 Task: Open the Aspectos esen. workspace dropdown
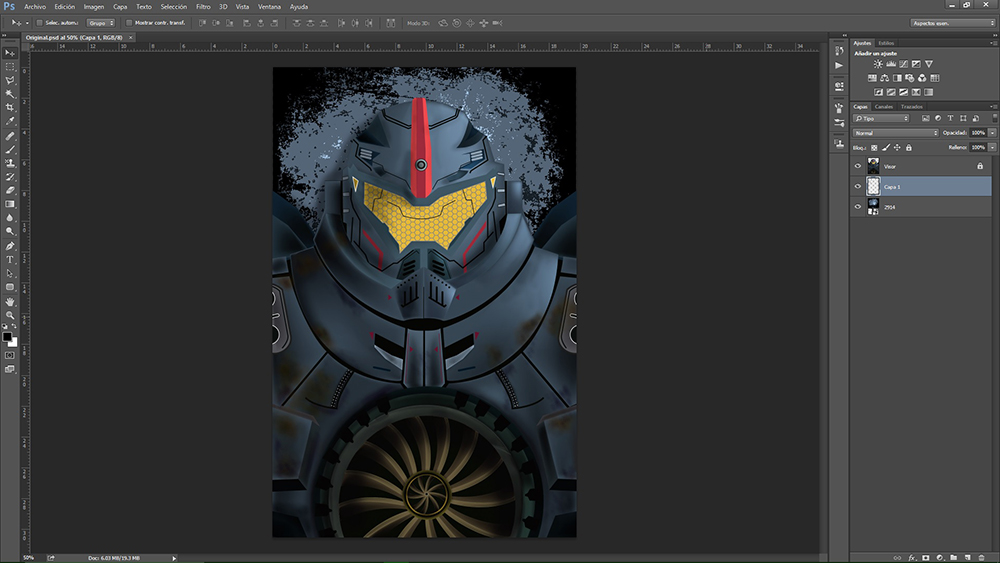[953, 23]
